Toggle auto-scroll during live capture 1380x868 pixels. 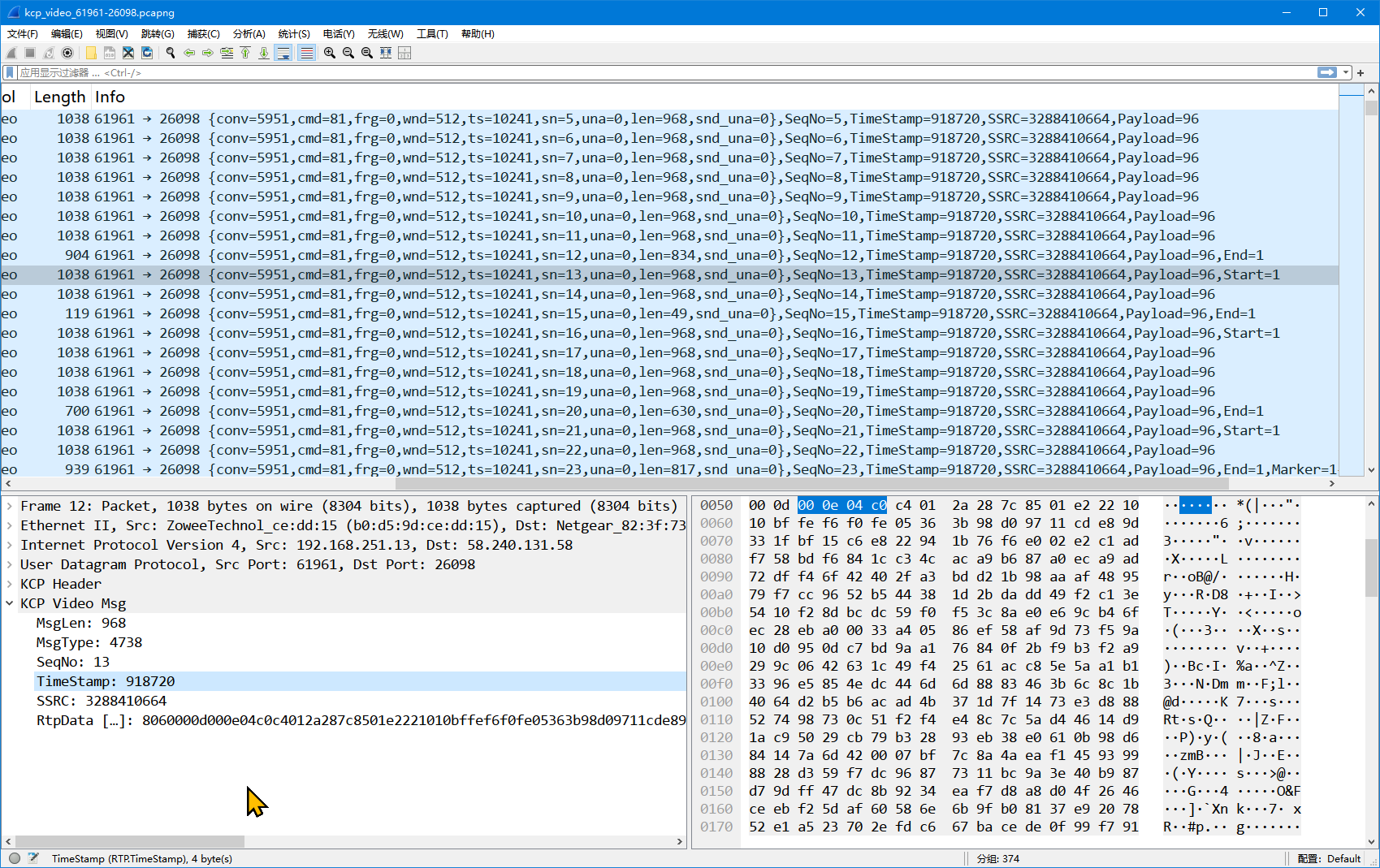pyautogui.click(x=283, y=53)
